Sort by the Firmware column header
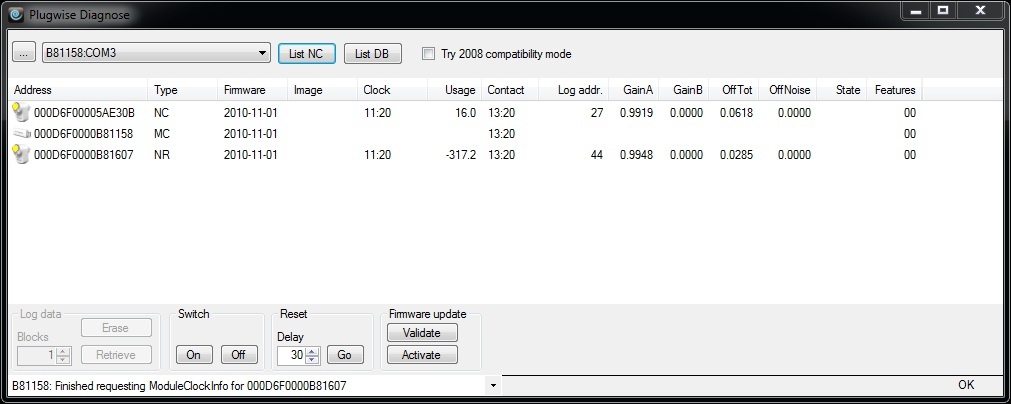Viewport: 1011px width, 404px height. [252, 90]
